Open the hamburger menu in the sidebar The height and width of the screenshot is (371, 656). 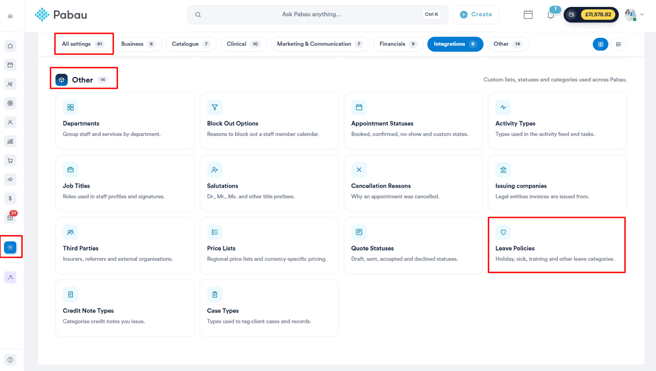10,16
